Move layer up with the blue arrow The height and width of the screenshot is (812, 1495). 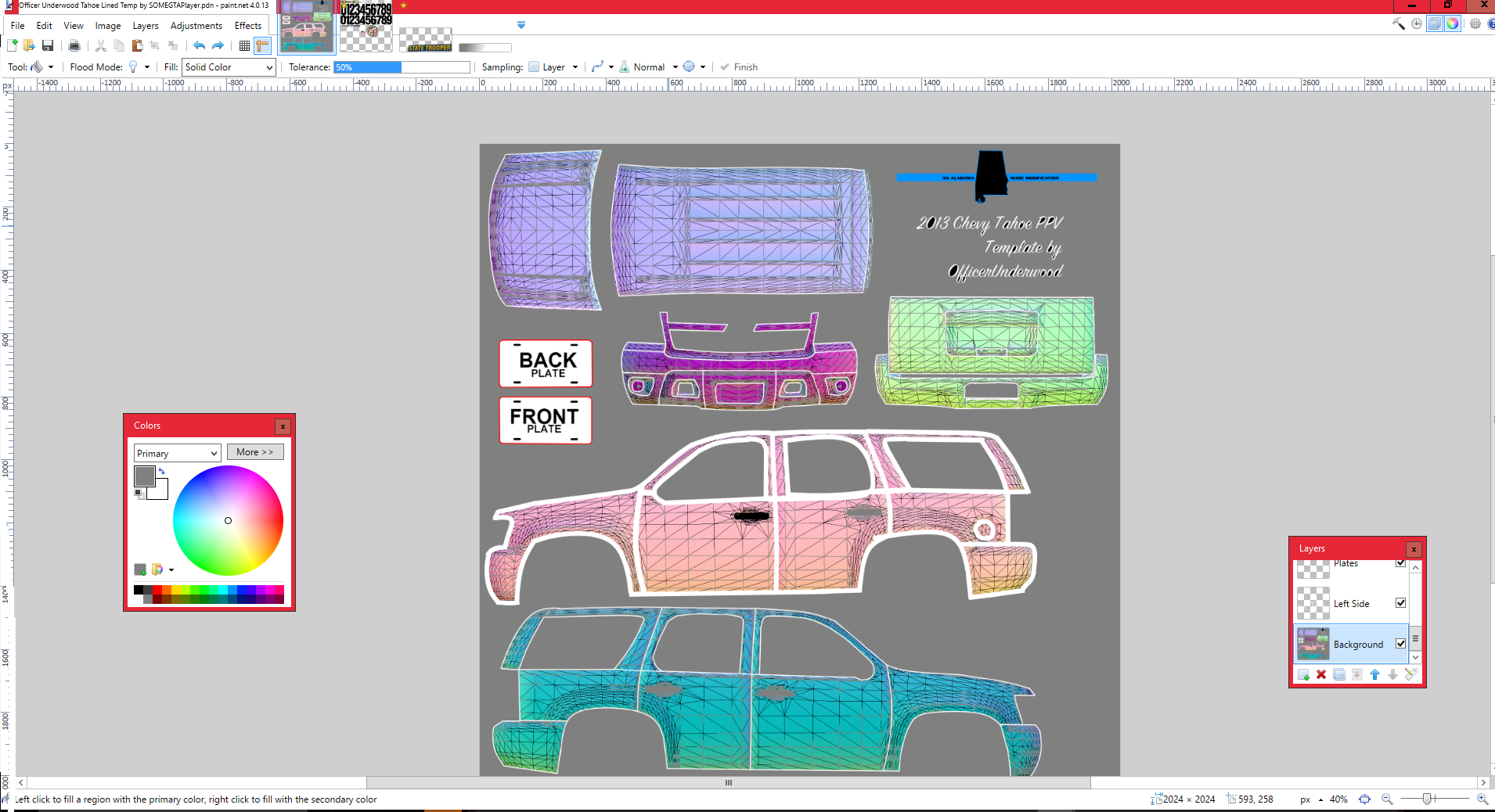pos(1375,674)
